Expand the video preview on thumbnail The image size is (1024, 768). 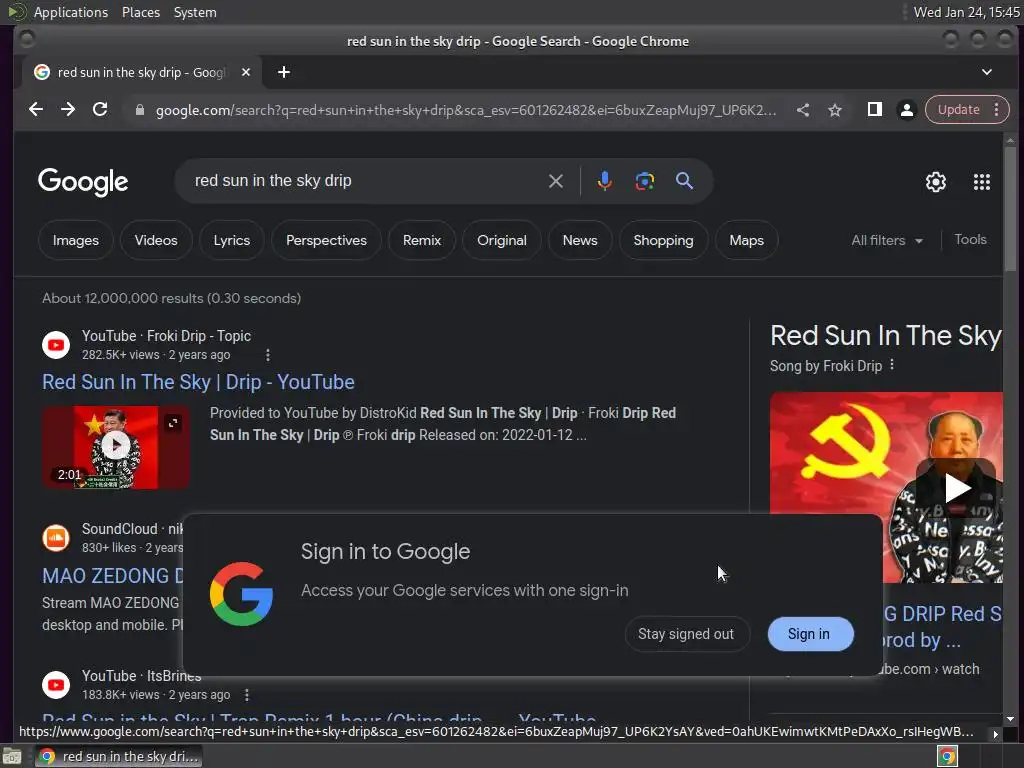173,423
